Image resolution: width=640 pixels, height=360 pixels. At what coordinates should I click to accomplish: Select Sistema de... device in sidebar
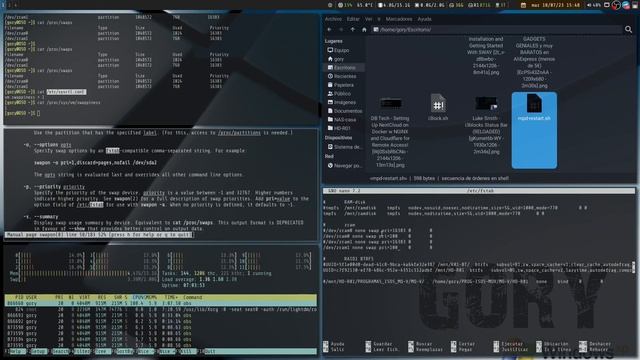[x=344, y=147]
